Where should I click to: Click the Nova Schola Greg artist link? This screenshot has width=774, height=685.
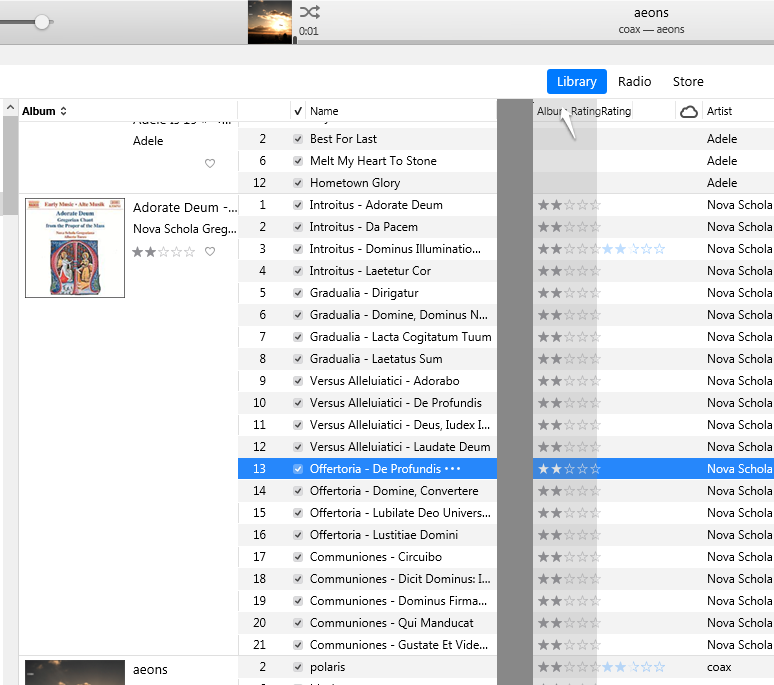[x=183, y=229]
